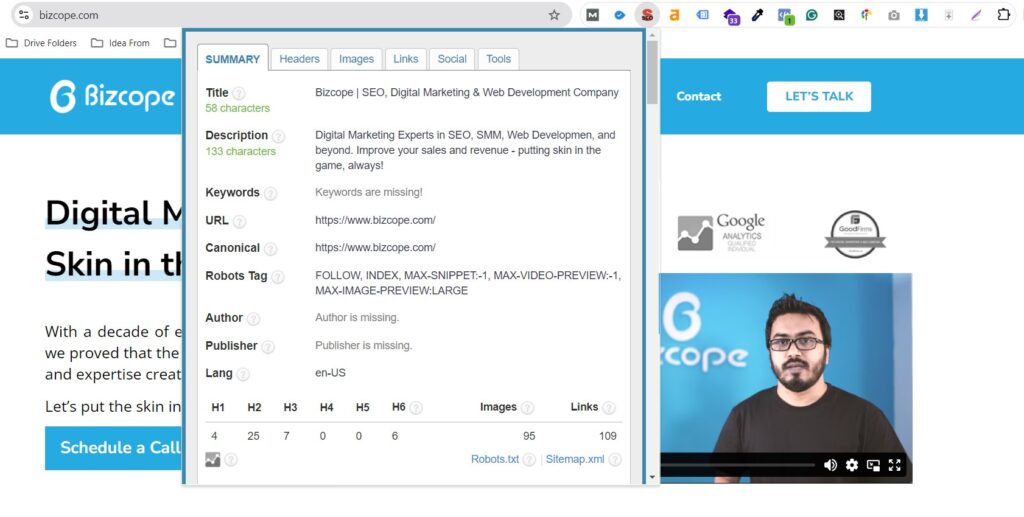Click the extension icon with 33 badge
Screen dimensions: 1024x517
click(731, 16)
